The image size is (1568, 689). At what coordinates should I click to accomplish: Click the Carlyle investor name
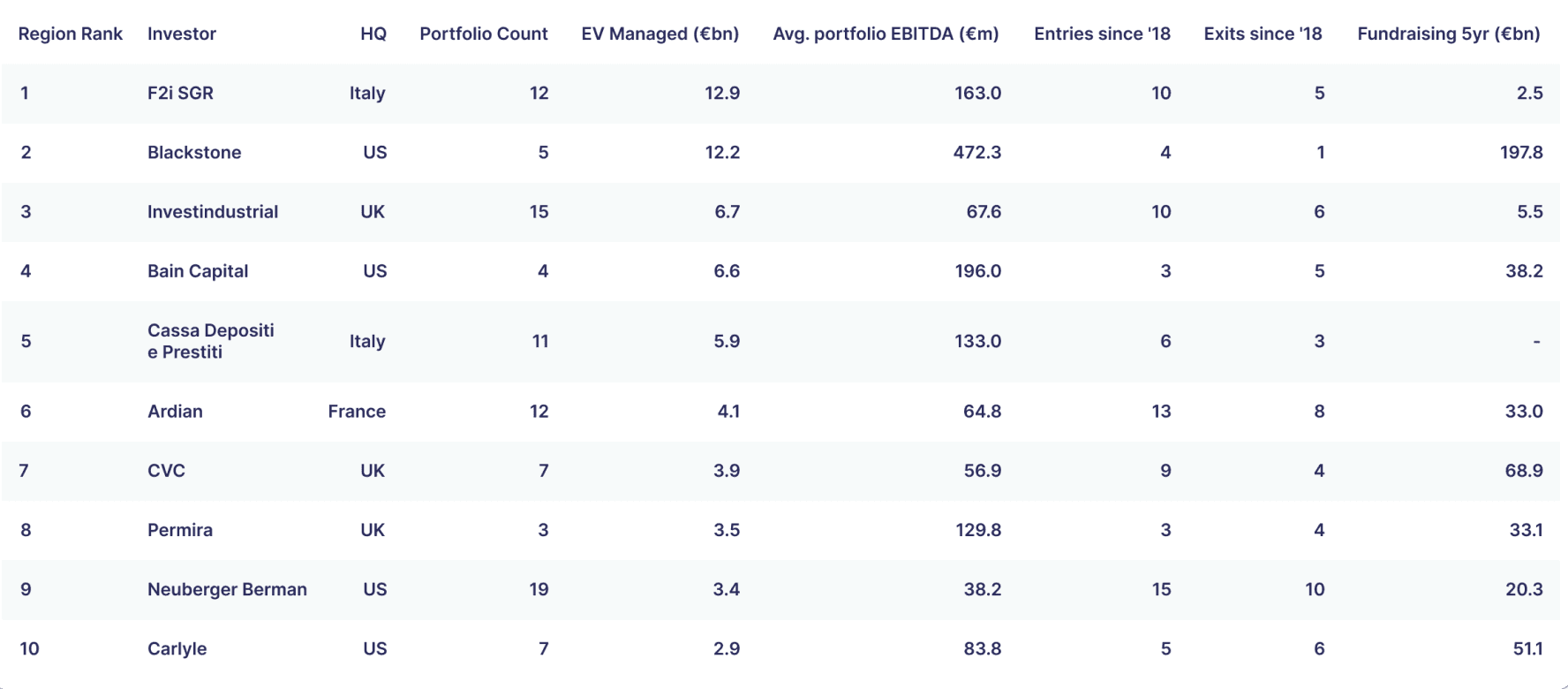click(177, 648)
